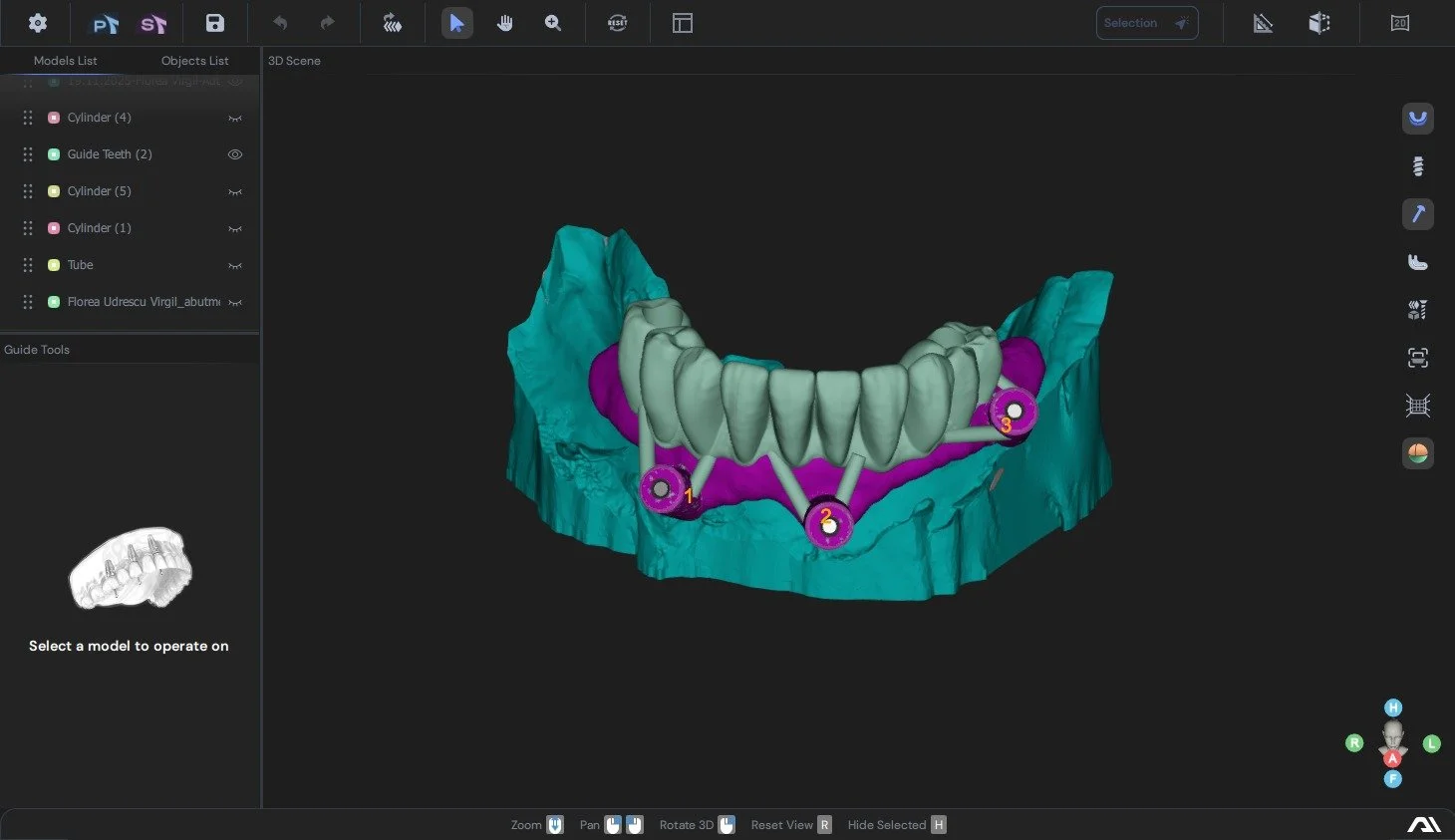Click the mesh grid tool in sidebar
The image size is (1455, 840).
(1417, 405)
